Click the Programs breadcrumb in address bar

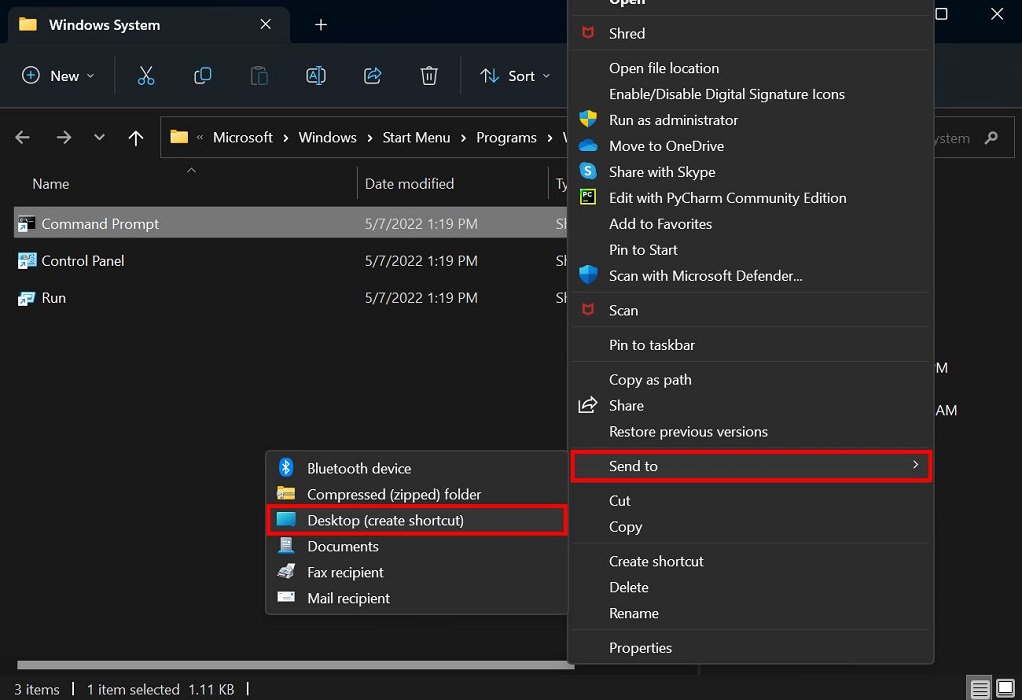[506, 138]
